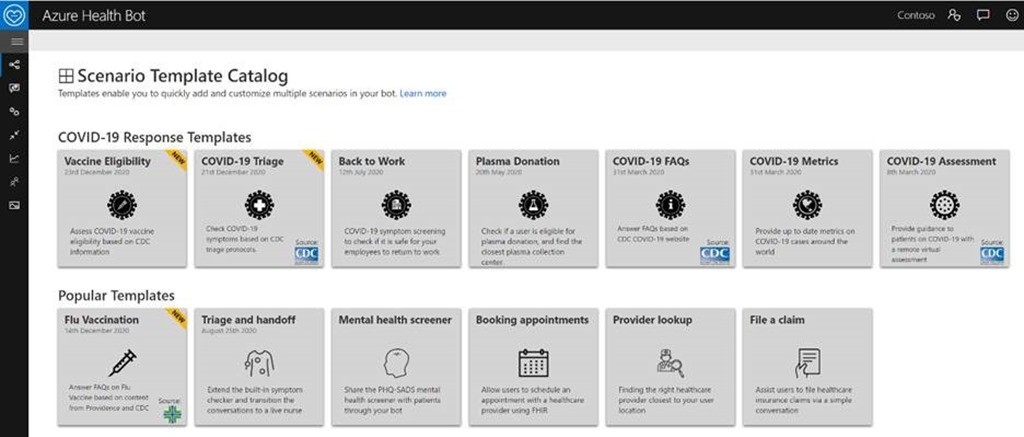Select the File a claim template

807,366
